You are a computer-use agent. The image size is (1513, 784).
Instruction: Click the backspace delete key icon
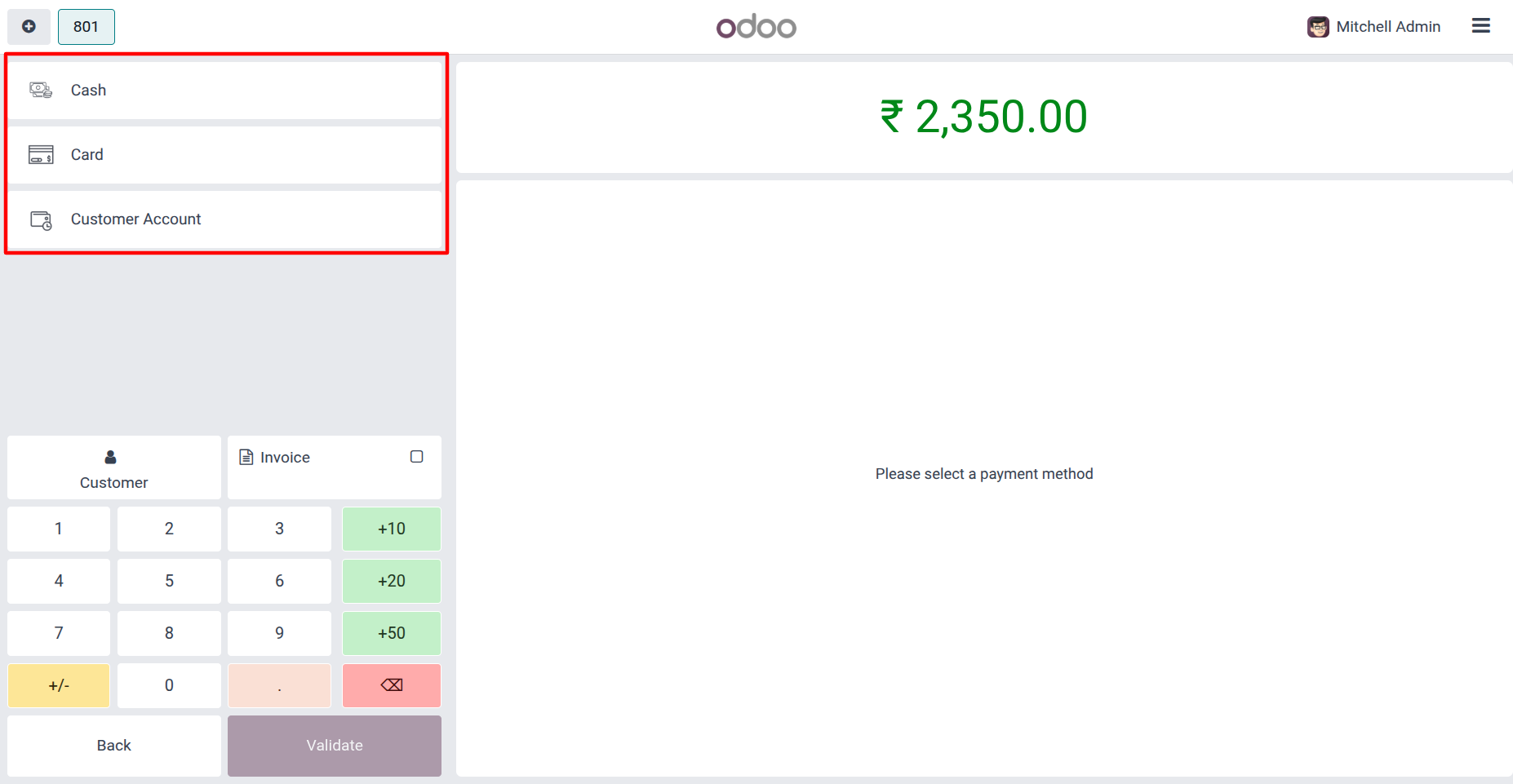pyautogui.click(x=392, y=685)
